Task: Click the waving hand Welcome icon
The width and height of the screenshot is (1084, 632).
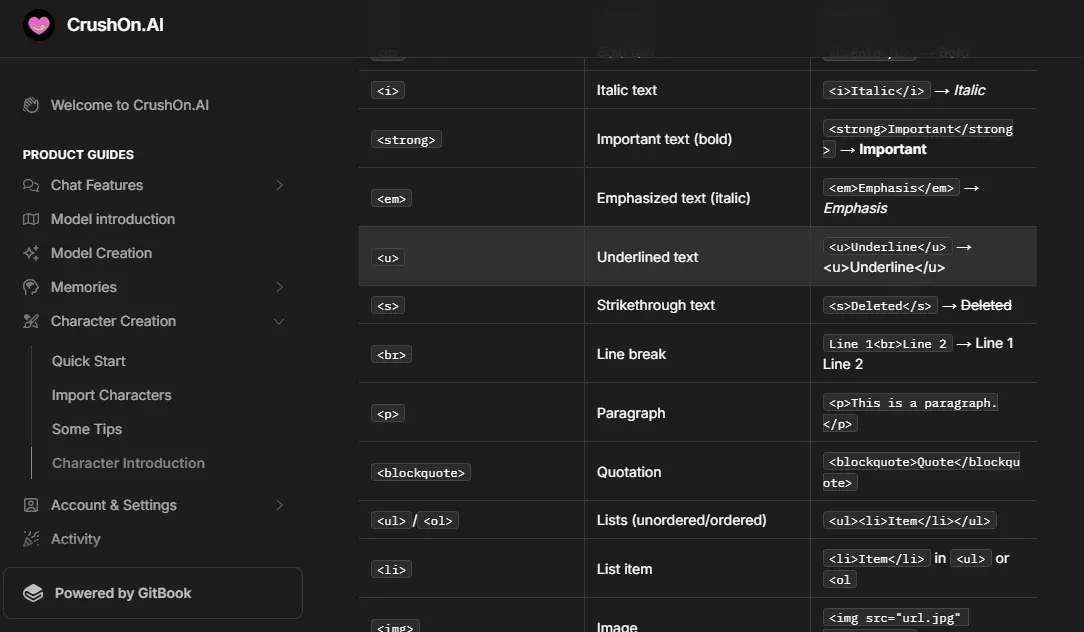Action: pyautogui.click(x=31, y=105)
